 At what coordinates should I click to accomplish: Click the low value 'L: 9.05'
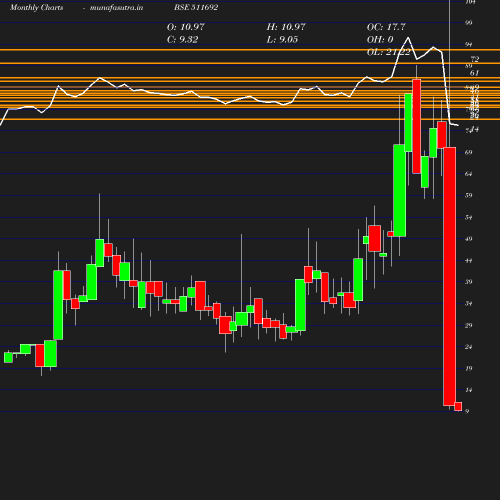282,39
